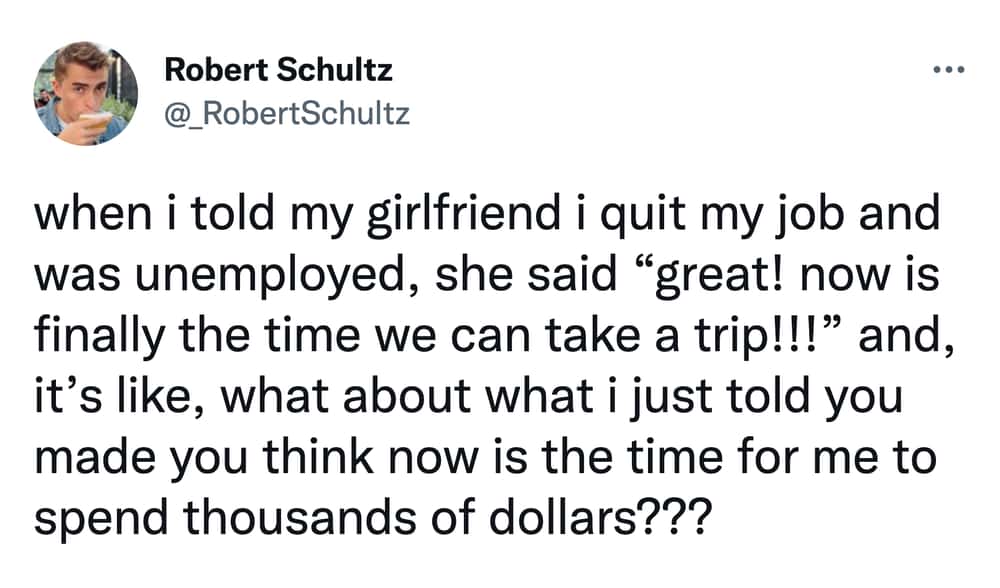Click the word "think" in the fifth line
The height and width of the screenshot is (588, 1000).
(x=318, y=457)
